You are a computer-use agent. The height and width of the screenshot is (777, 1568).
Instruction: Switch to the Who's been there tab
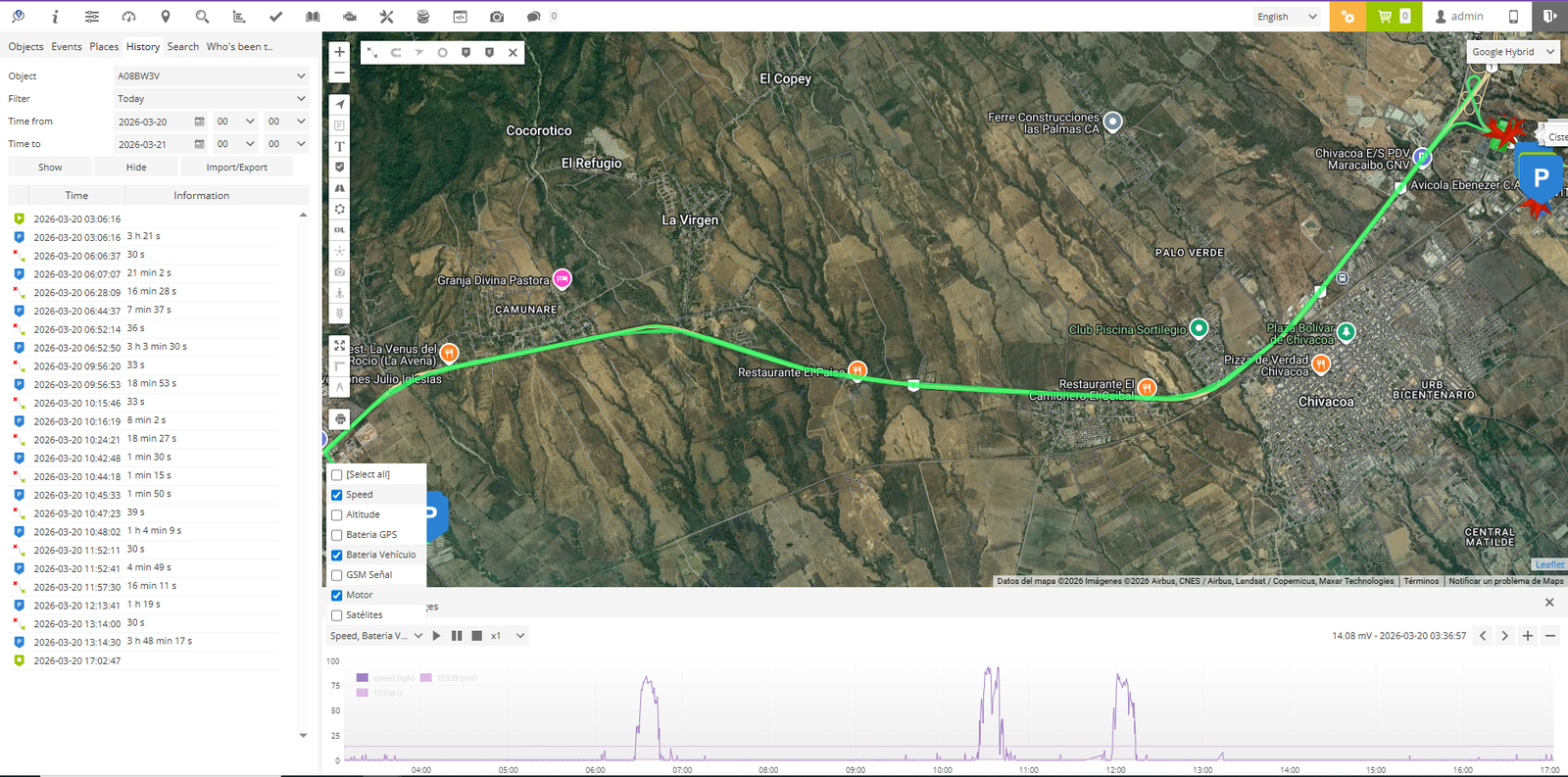coord(240,46)
